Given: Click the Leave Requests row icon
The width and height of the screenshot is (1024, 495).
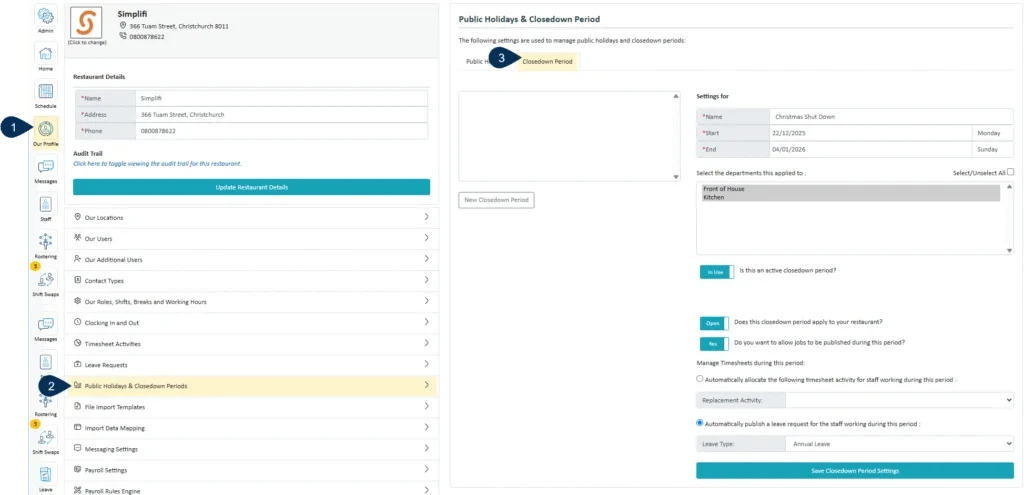Looking at the screenshot, I should [x=78, y=364].
